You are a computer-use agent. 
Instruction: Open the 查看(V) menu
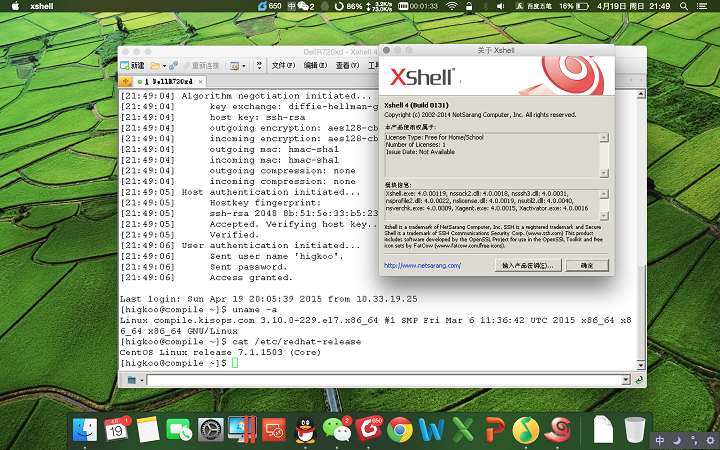point(348,66)
